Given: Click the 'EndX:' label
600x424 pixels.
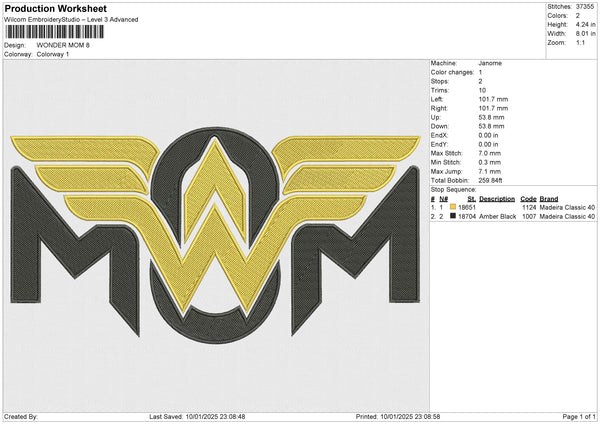Looking at the screenshot, I should coord(439,135).
